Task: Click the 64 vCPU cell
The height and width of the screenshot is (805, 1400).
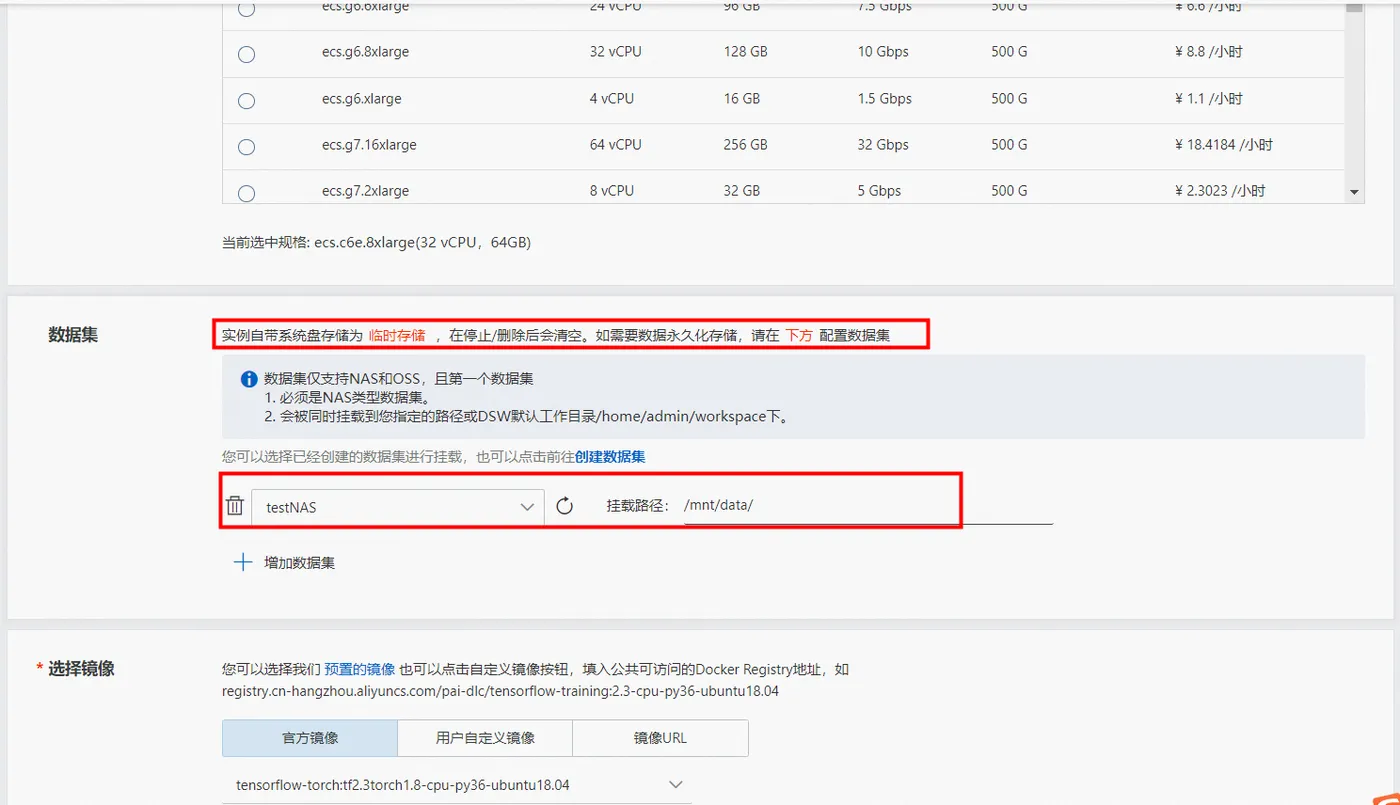Action: [616, 145]
